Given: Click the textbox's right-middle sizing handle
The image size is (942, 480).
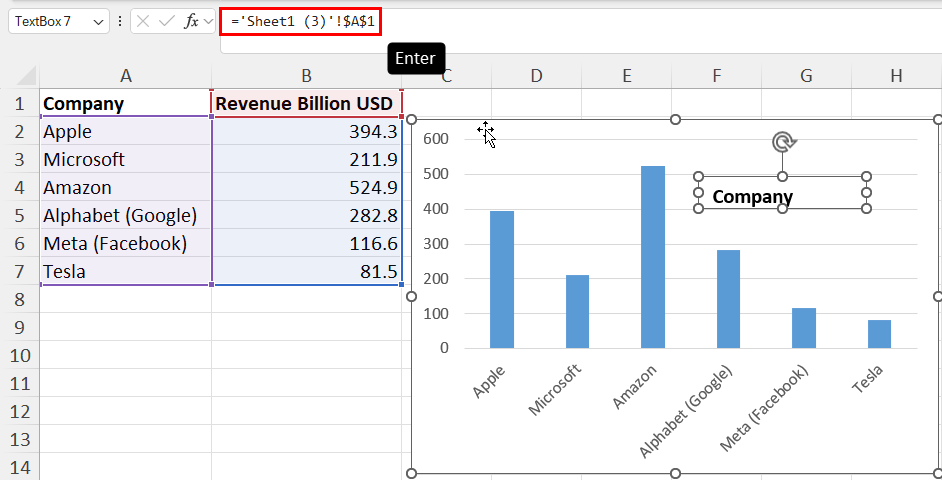Looking at the screenshot, I should tap(866, 192).
